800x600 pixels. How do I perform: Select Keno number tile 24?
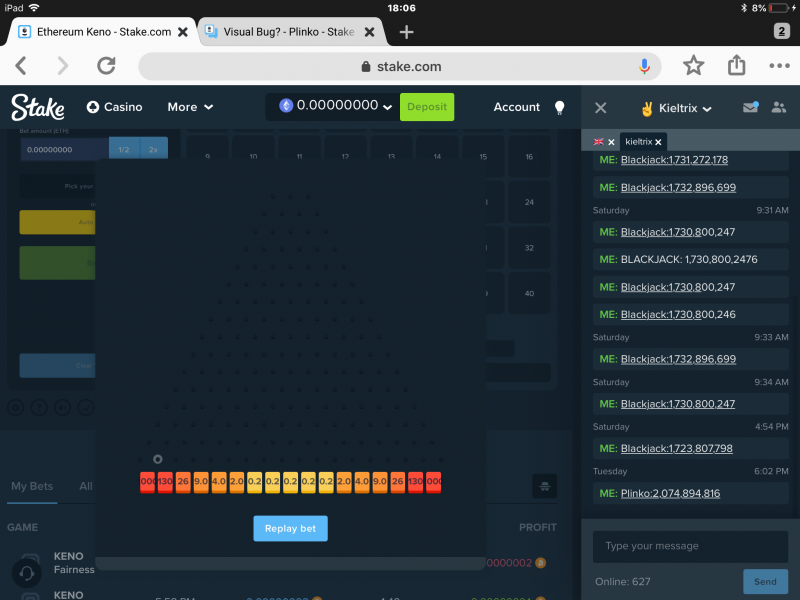click(529, 202)
